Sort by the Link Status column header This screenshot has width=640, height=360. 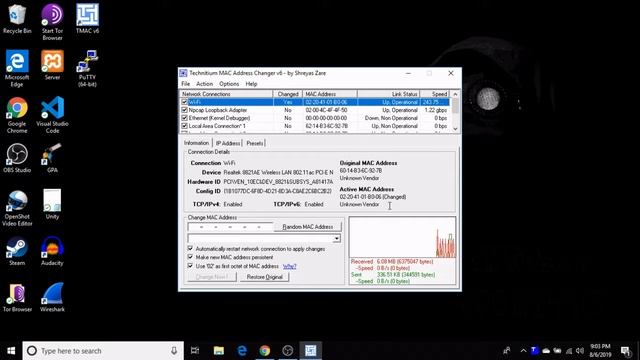tap(389, 94)
